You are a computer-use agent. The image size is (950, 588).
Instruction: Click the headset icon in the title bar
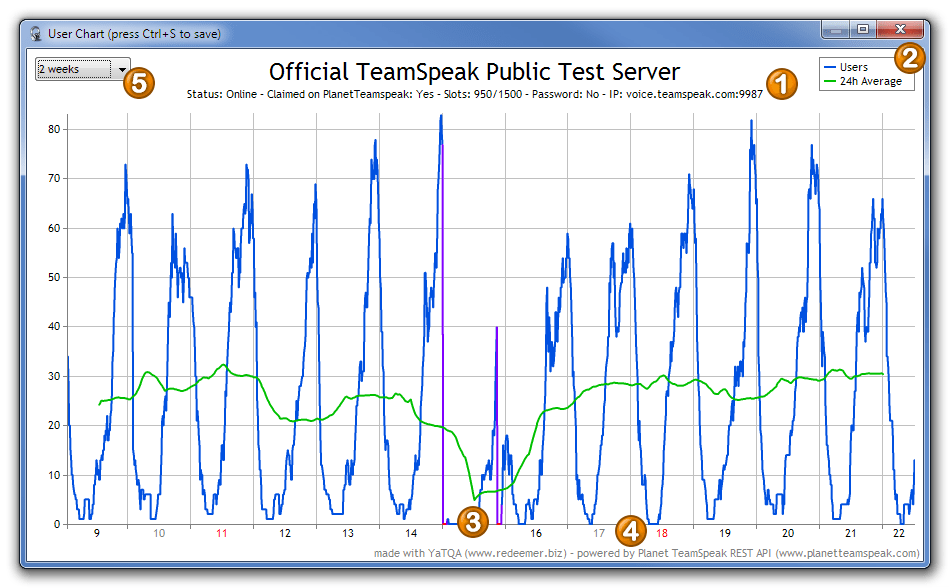point(36,34)
